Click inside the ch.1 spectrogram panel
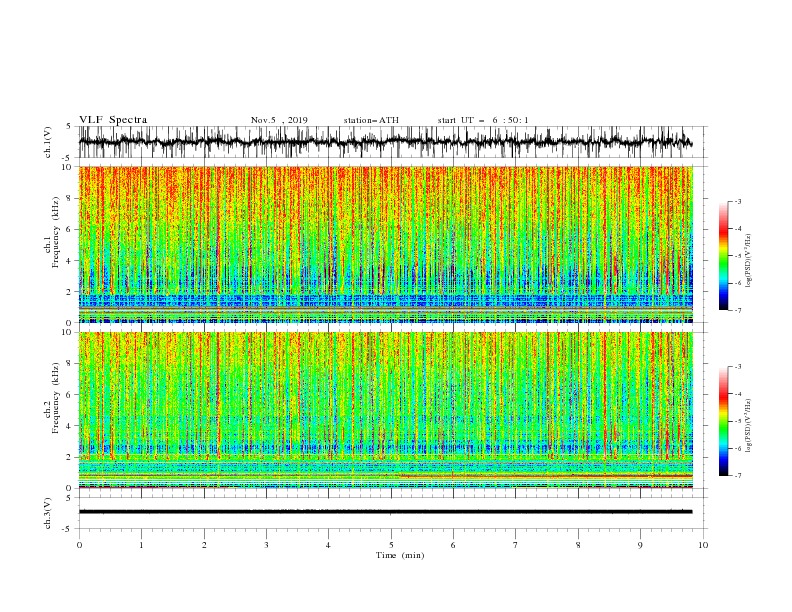The height and width of the screenshot is (612, 792). (x=385, y=244)
